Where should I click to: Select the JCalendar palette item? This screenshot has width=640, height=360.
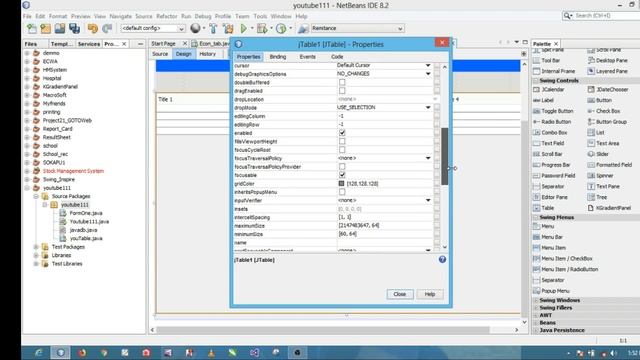[549, 89]
